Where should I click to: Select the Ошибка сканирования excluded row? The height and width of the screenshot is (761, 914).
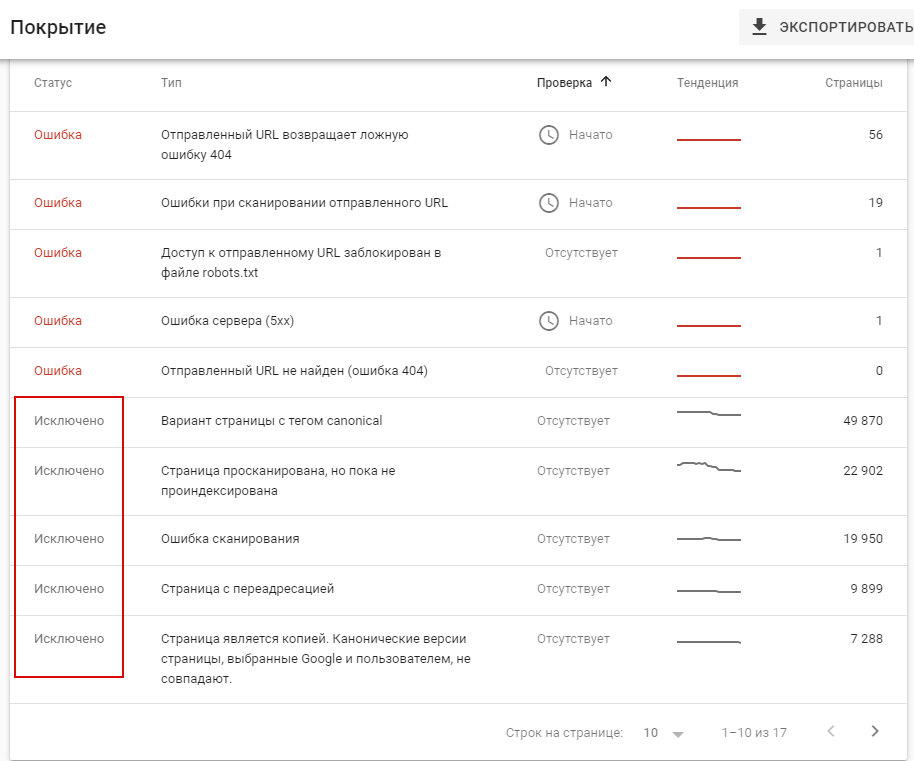[x=230, y=539]
